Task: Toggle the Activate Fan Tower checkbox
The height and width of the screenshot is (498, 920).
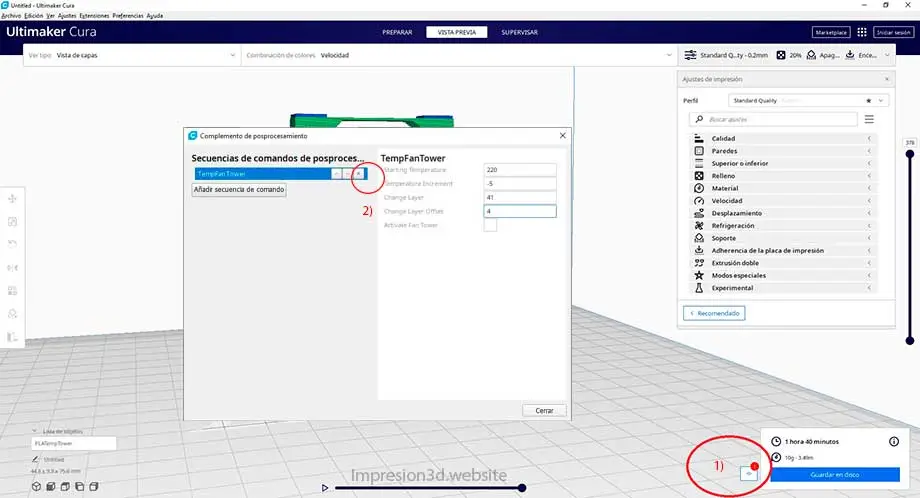Action: [490, 225]
